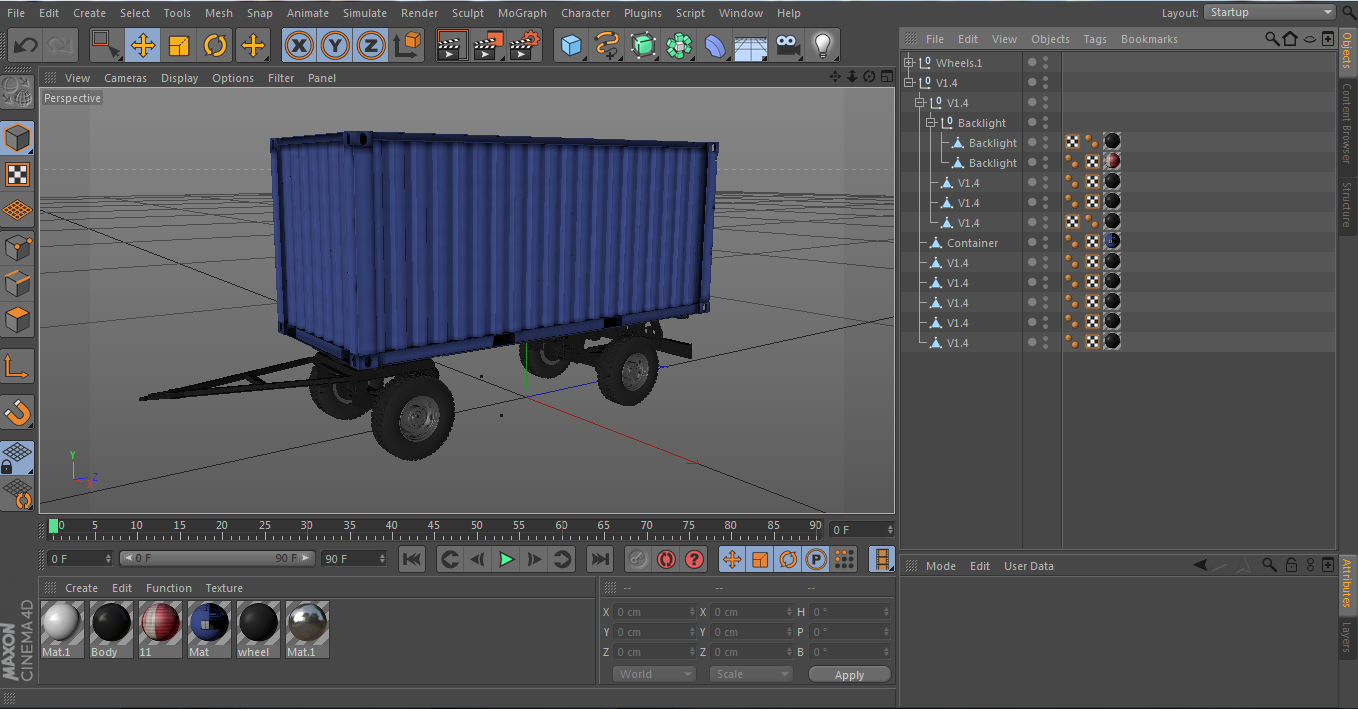Enable the magnet Snap tool in sidebar

tap(18, 411)
